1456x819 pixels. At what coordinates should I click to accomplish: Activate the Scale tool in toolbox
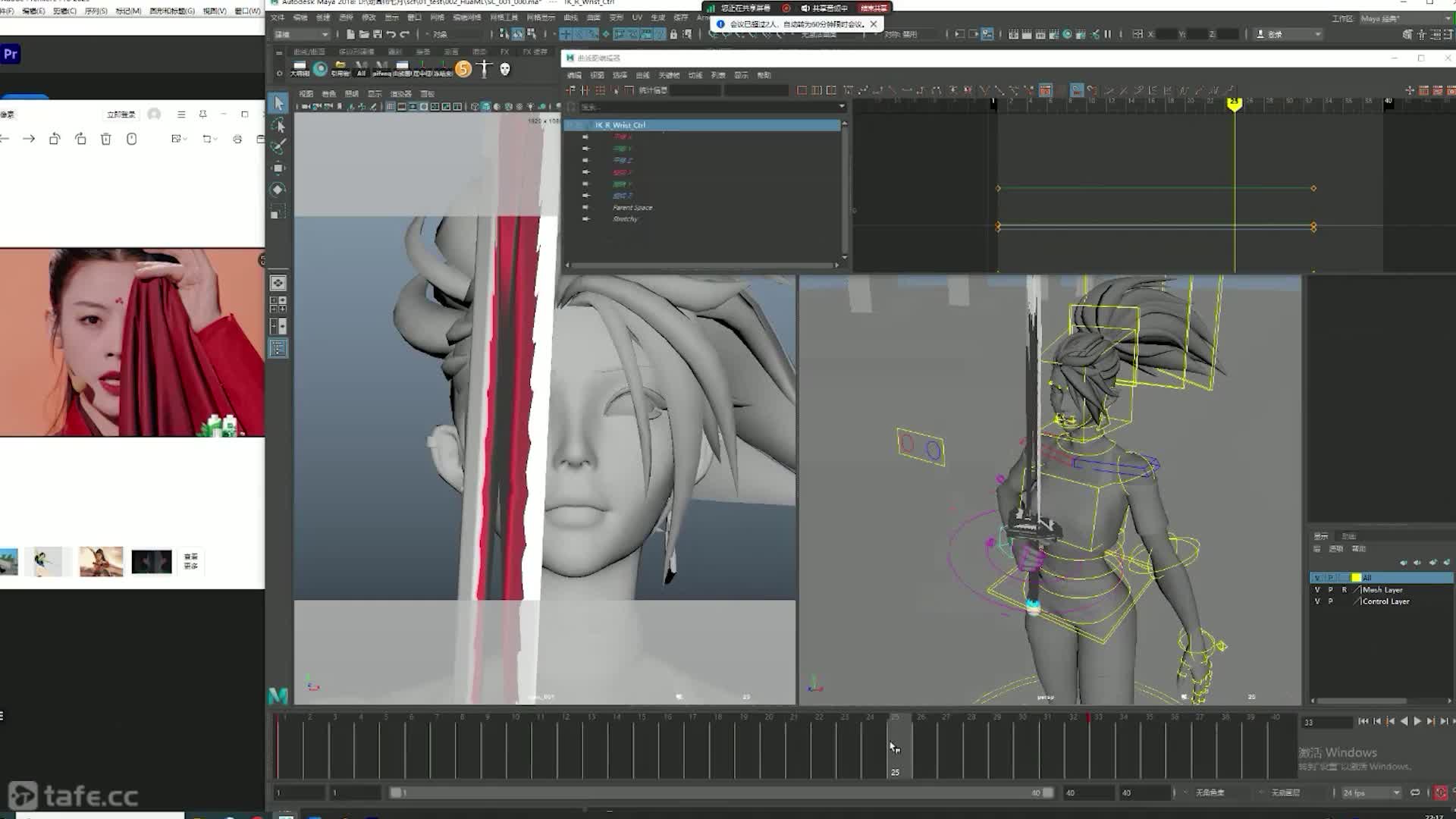(278, 212)
